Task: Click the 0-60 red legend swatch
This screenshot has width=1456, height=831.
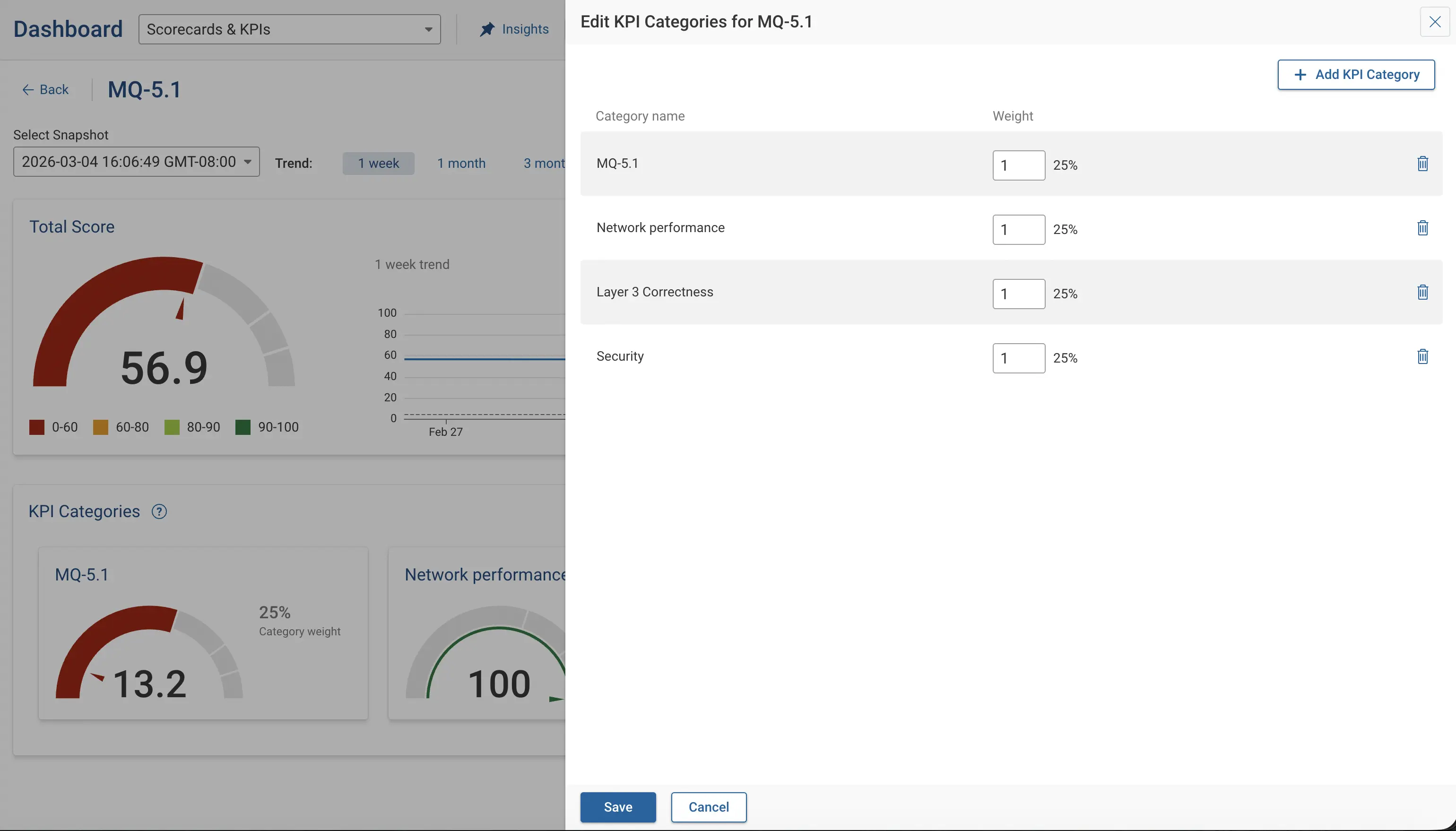Action: tap(36, 427)
